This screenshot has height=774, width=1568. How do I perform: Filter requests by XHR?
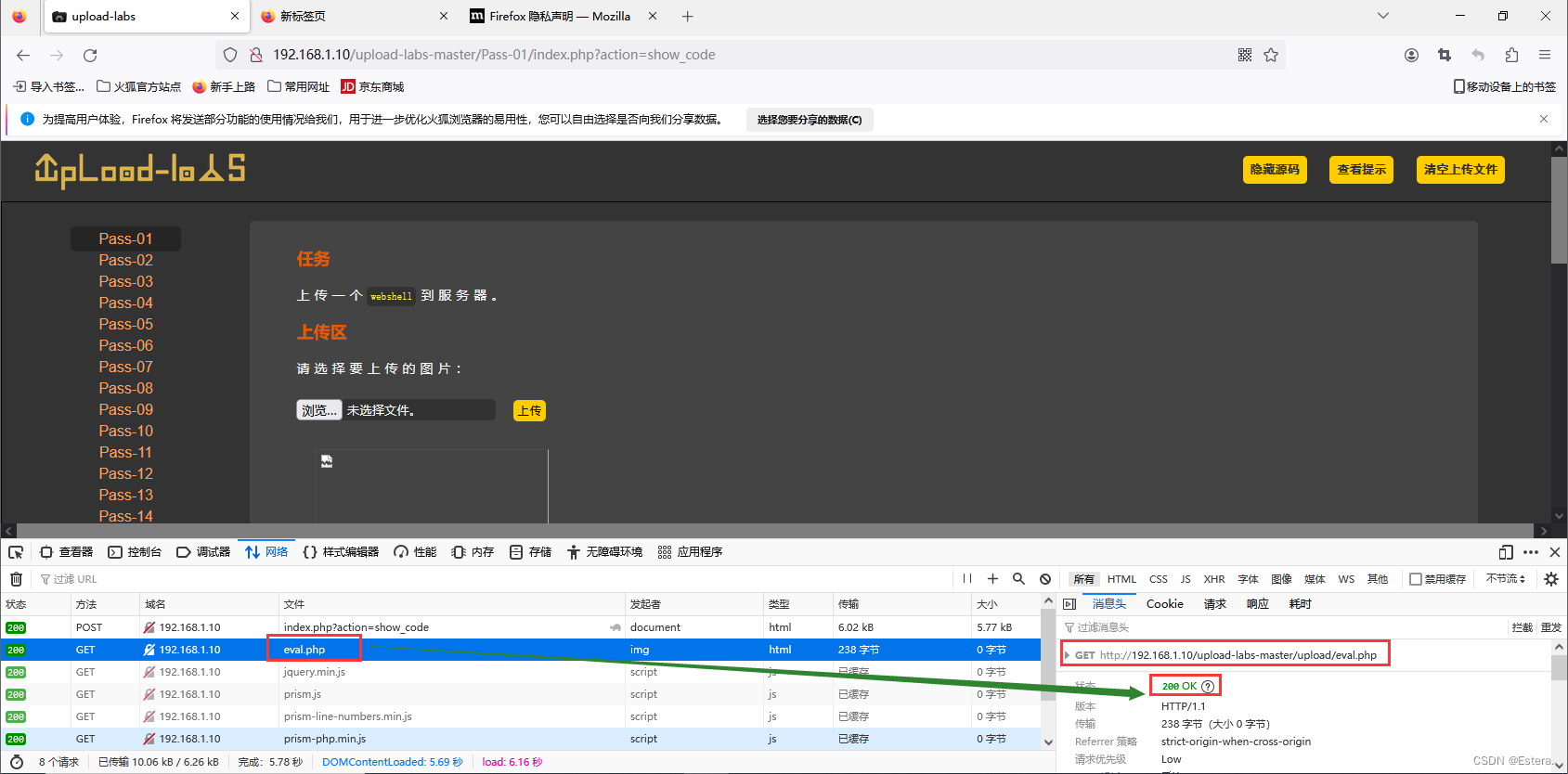1214,579
